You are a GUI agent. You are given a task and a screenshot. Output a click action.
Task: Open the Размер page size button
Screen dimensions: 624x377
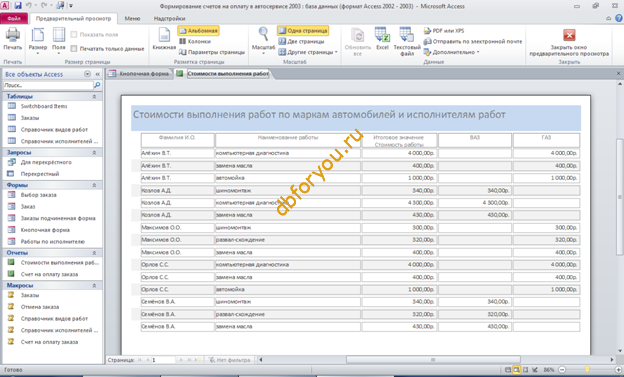pos(38,41)
